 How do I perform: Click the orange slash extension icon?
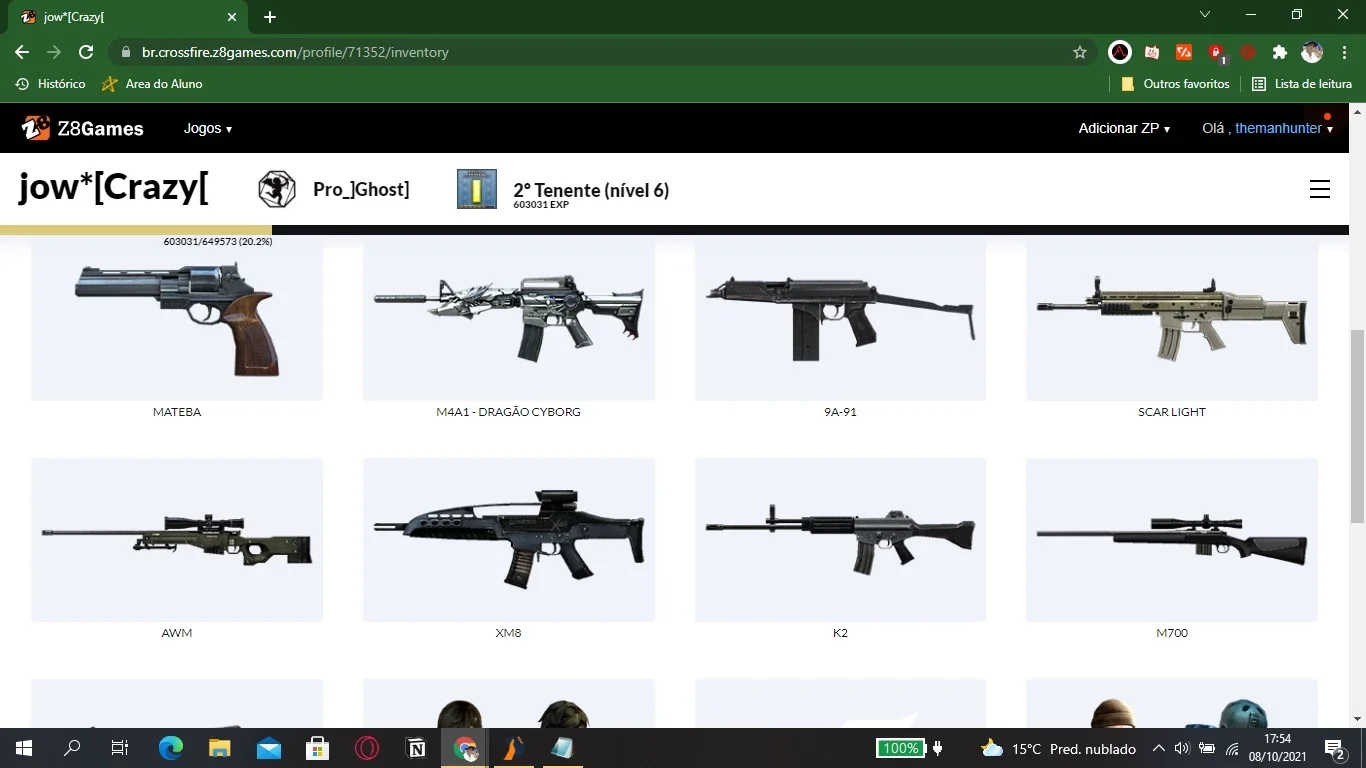point(1184,52)
